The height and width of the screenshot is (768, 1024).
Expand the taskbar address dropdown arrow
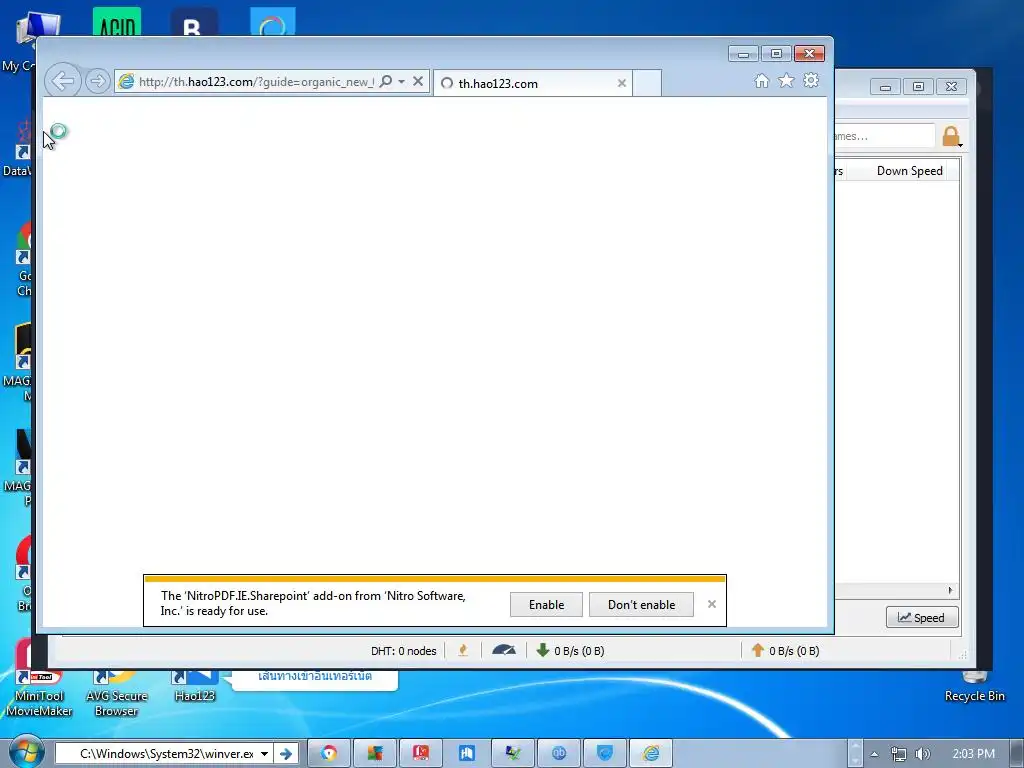tap(264, 754)
